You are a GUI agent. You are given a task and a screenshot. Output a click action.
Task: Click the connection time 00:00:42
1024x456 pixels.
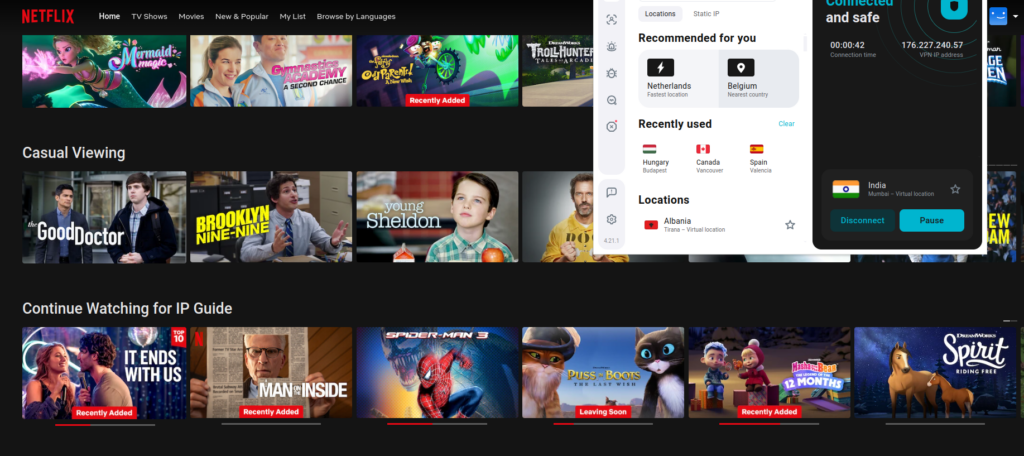pos(847,45)
